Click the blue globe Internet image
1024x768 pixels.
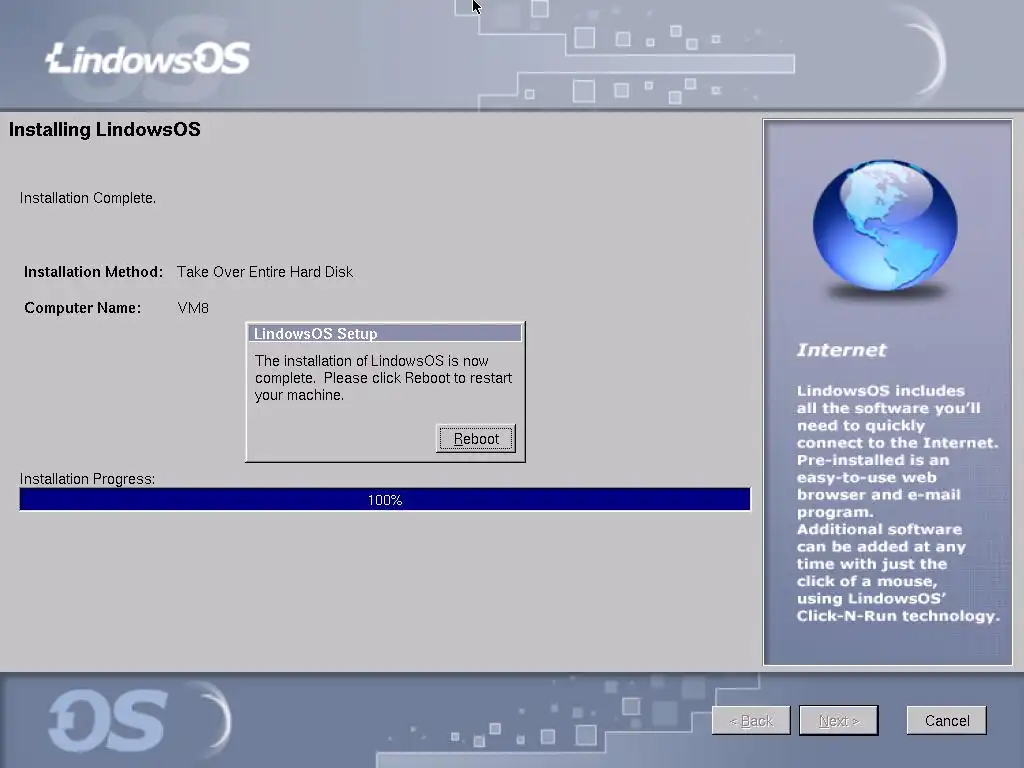[x=885, y=226]
